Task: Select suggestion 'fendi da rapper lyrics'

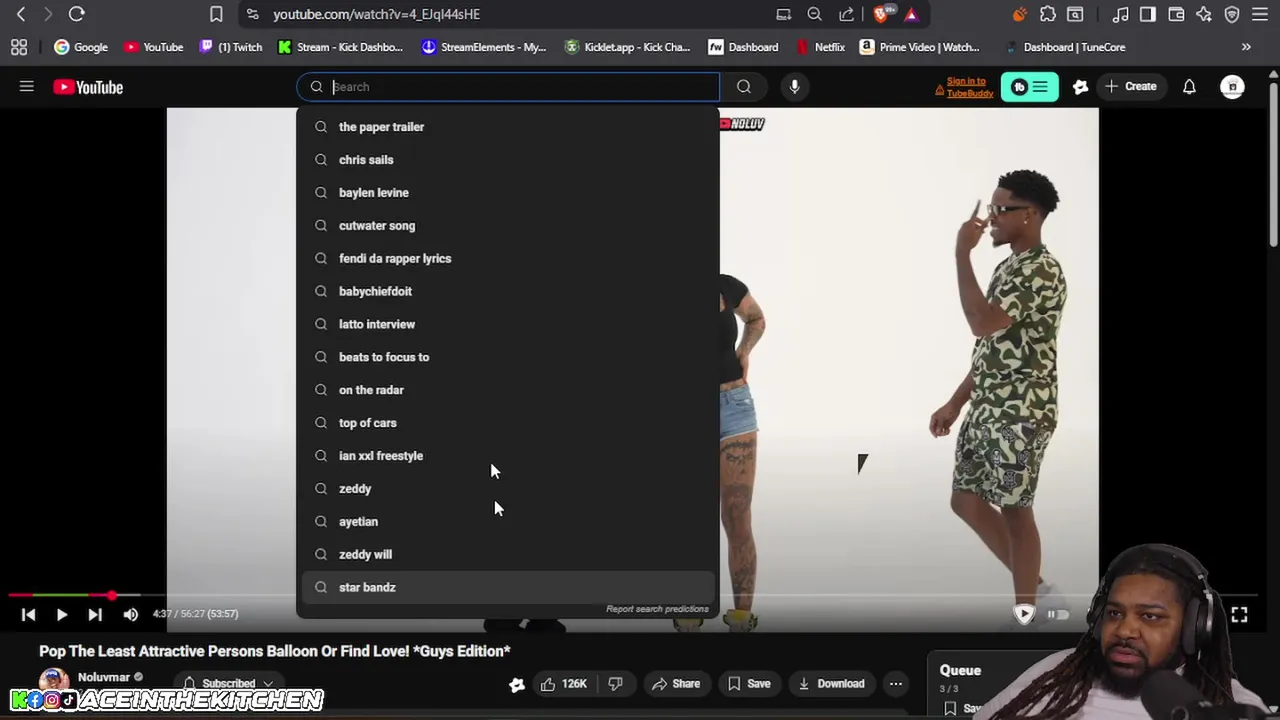Action: pos(508,259)
